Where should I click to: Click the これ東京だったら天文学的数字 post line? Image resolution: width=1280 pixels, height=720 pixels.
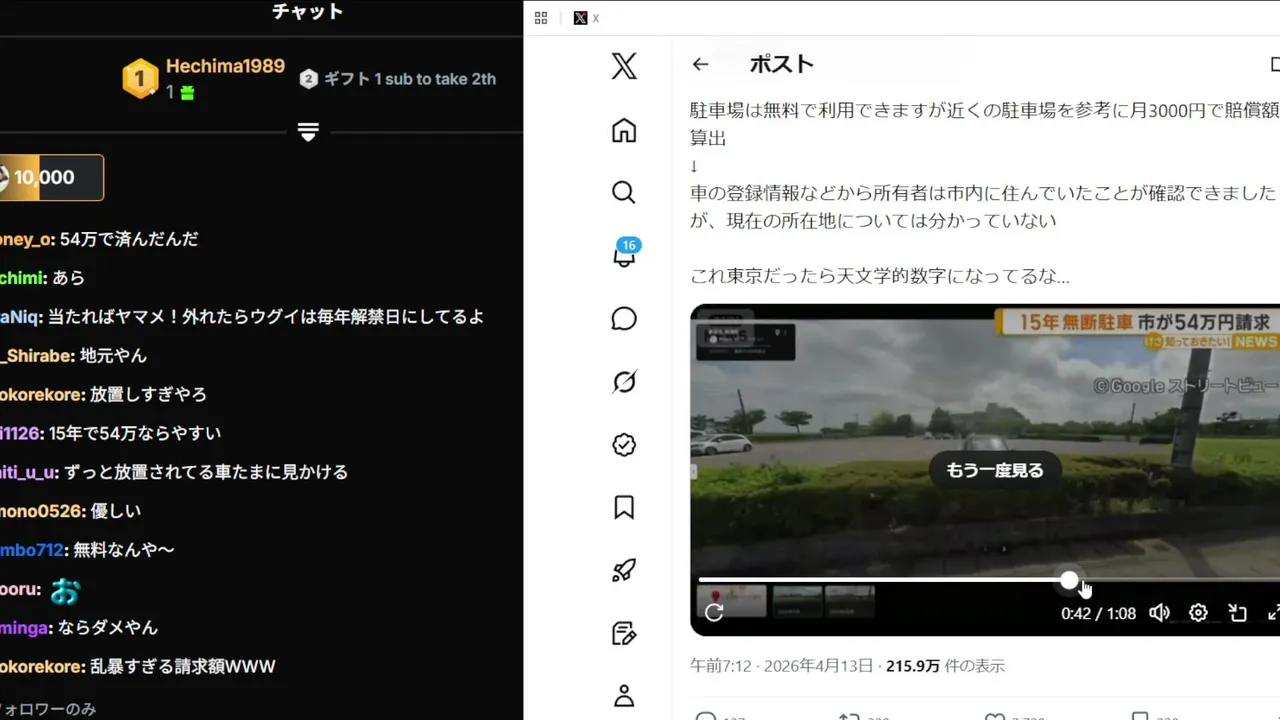point(880,276)
